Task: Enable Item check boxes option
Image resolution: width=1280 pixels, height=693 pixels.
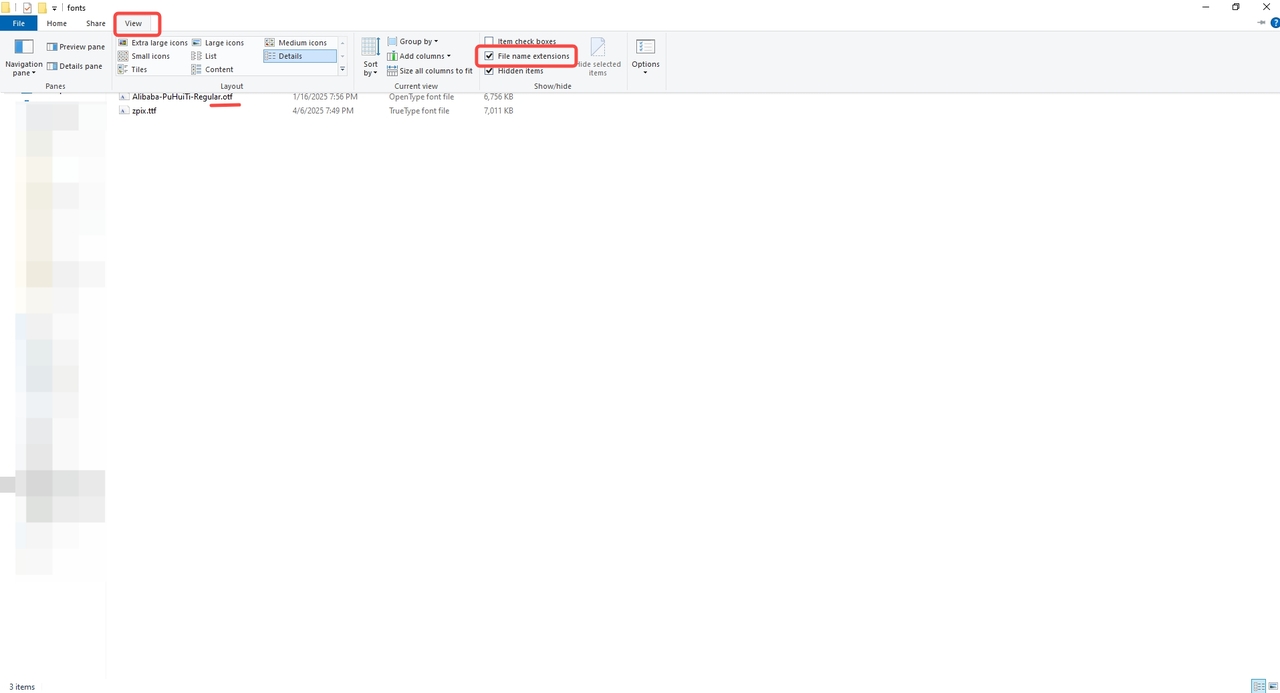Action: tap(489, 42)
